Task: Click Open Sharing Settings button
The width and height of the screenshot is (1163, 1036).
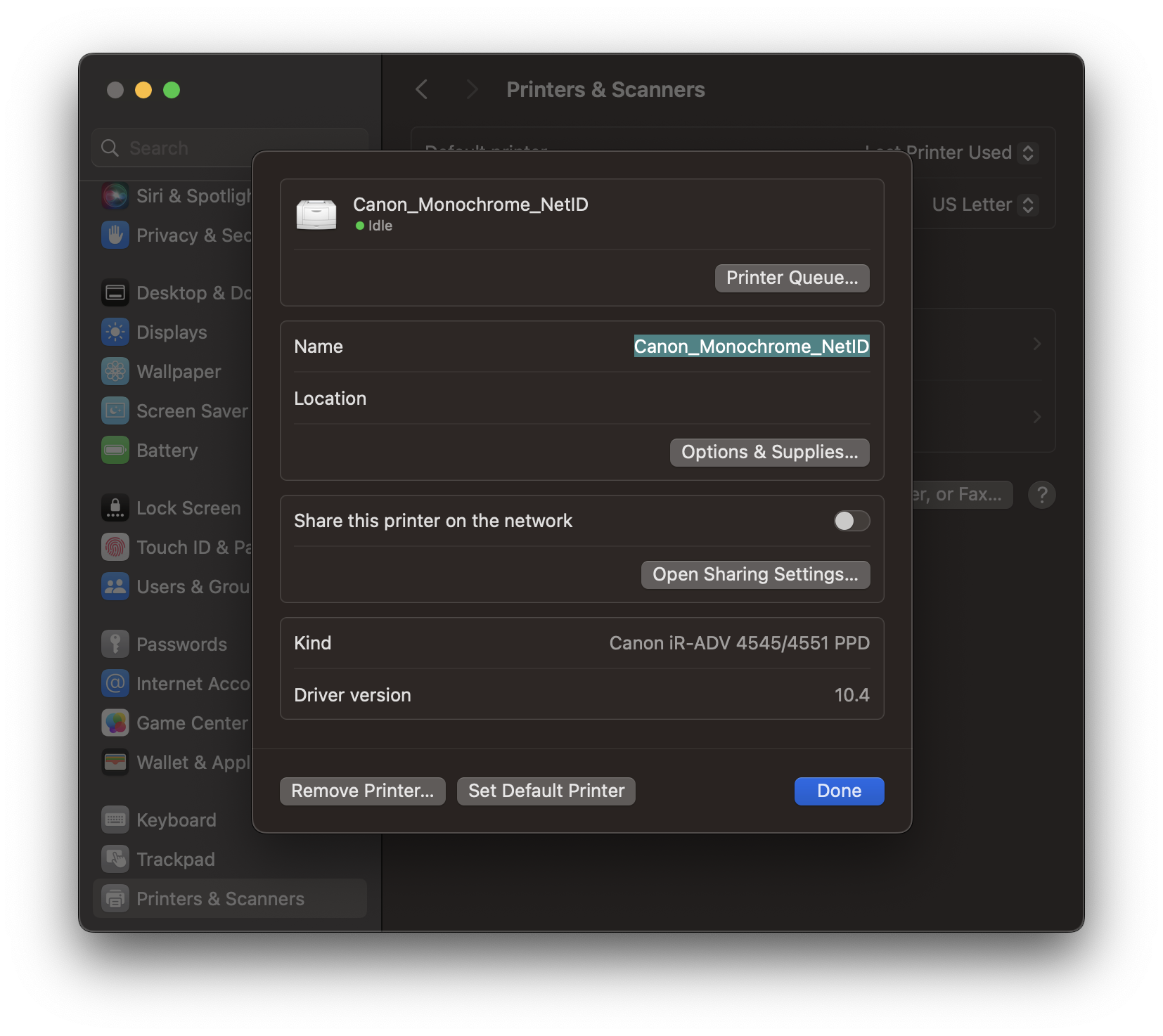Action: point(755,574)
